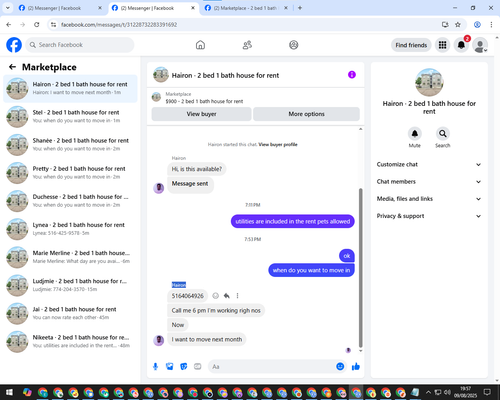Open the taskbar notification center

487,392
